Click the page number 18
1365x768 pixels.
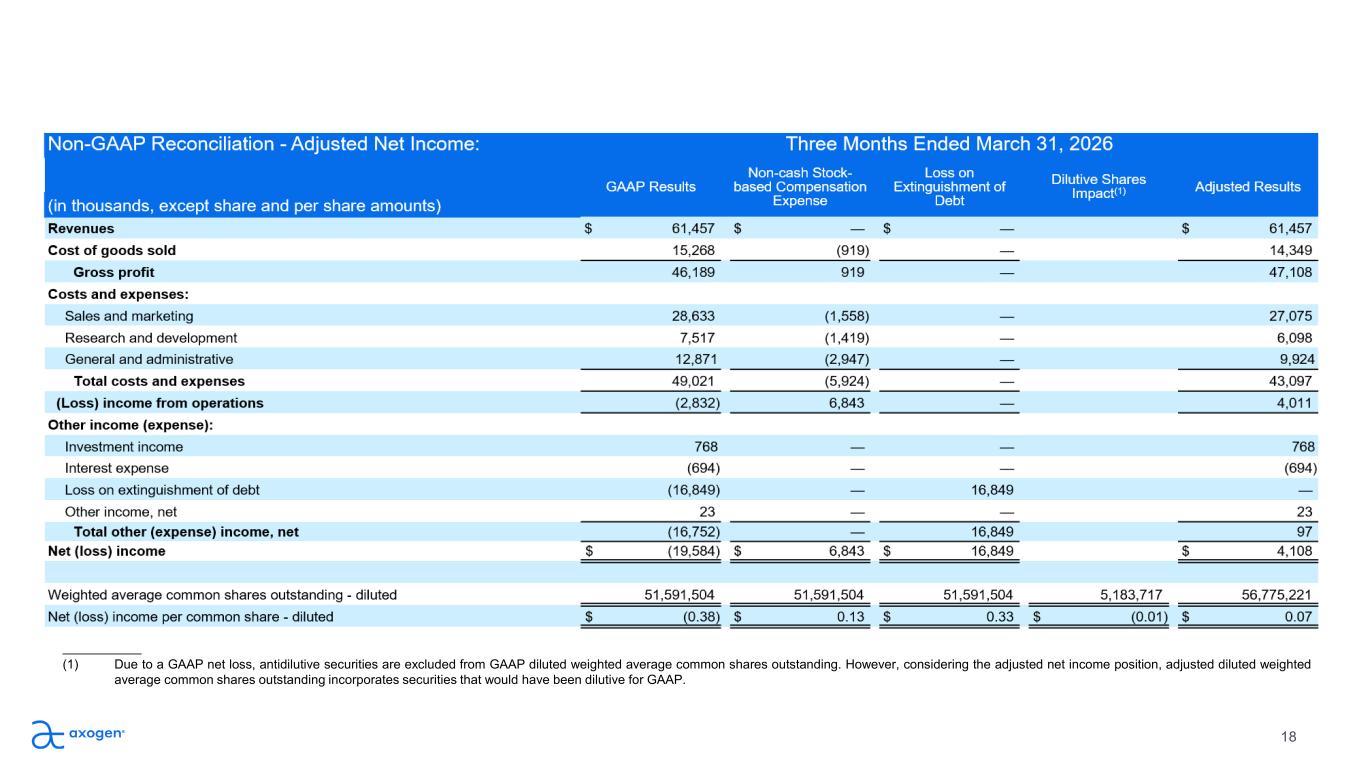[x=1288, y=737]
